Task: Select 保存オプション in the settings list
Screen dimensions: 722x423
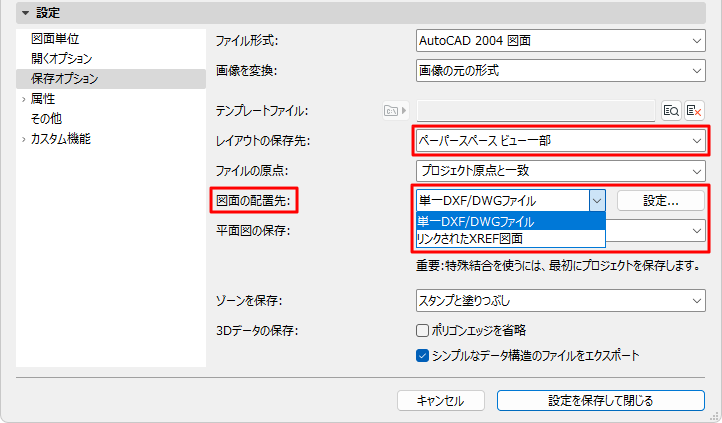Action: [111, 79]
